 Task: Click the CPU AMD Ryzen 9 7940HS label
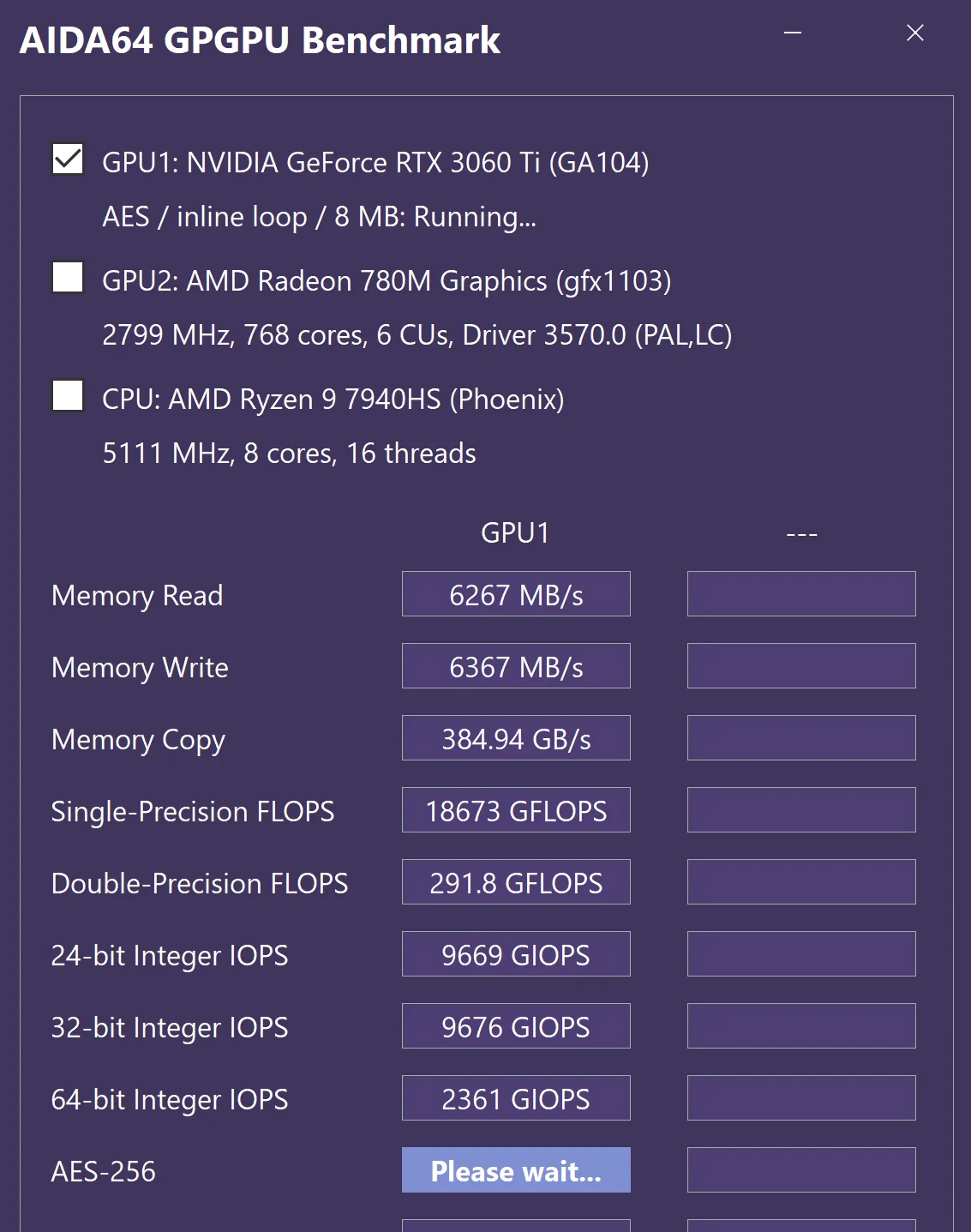click(x=333, y=399)
